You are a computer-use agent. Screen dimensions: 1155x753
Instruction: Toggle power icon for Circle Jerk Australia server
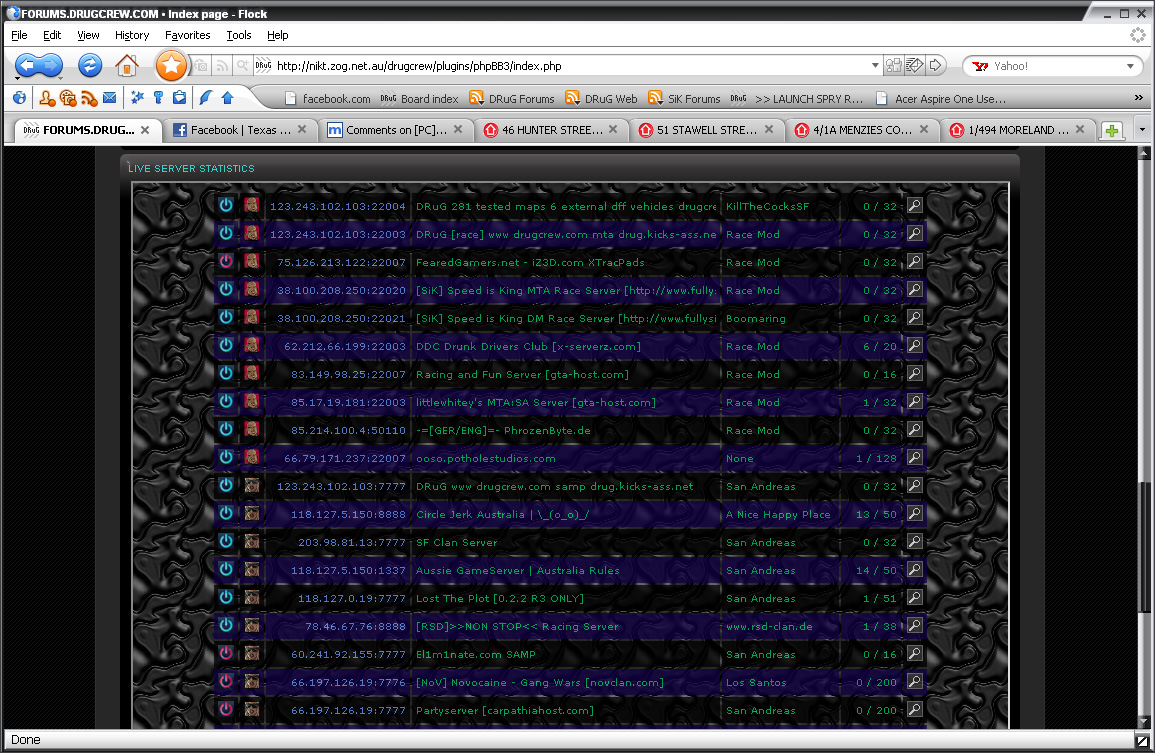[226, 513]
